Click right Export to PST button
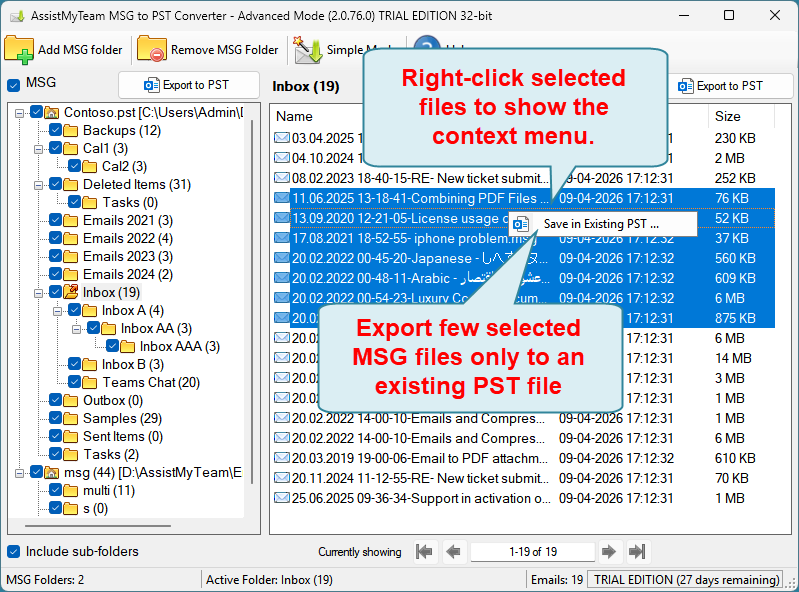 730,86
